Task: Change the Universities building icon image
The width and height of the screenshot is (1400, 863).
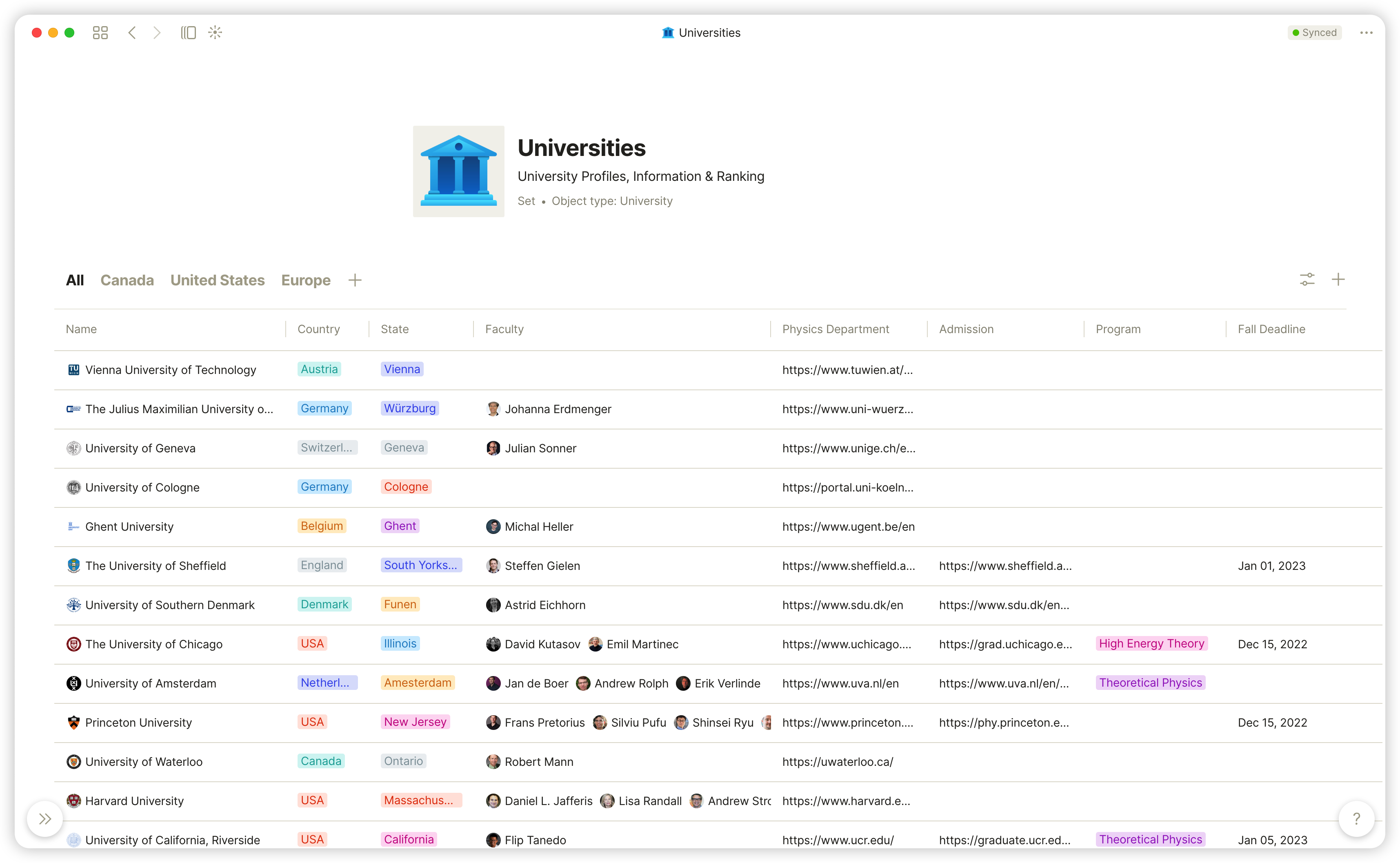Action: click(459, 171)
